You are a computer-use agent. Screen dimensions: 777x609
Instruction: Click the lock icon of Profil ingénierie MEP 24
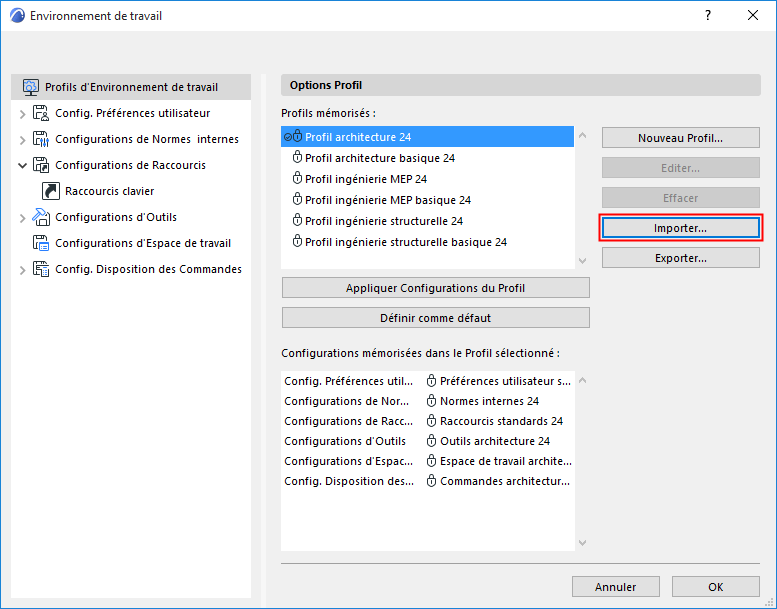tap(297, 178)
